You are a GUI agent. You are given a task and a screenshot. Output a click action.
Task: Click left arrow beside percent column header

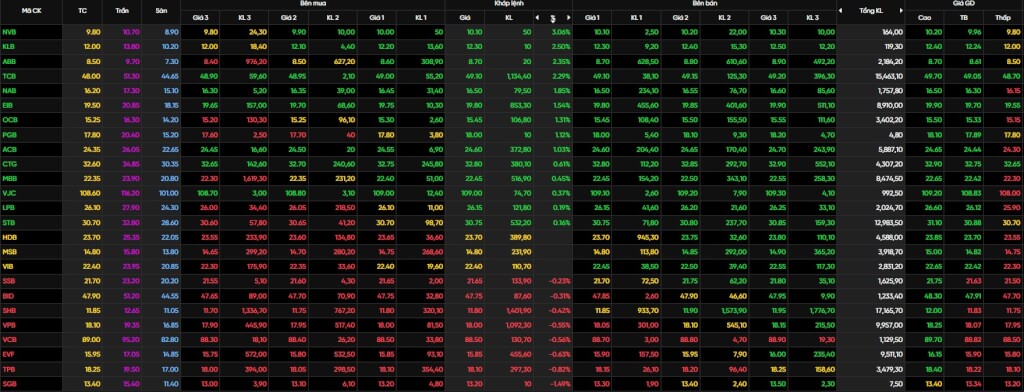click(537, 18)
